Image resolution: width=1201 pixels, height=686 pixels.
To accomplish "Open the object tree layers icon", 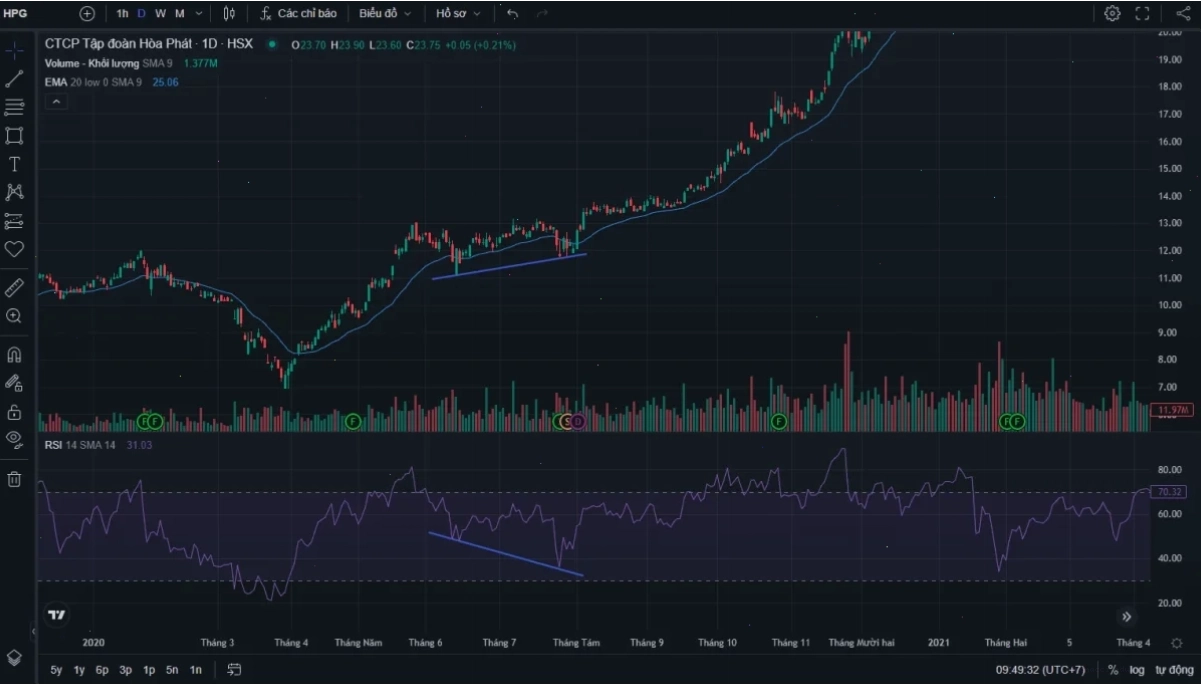I will tap(14, 657).
